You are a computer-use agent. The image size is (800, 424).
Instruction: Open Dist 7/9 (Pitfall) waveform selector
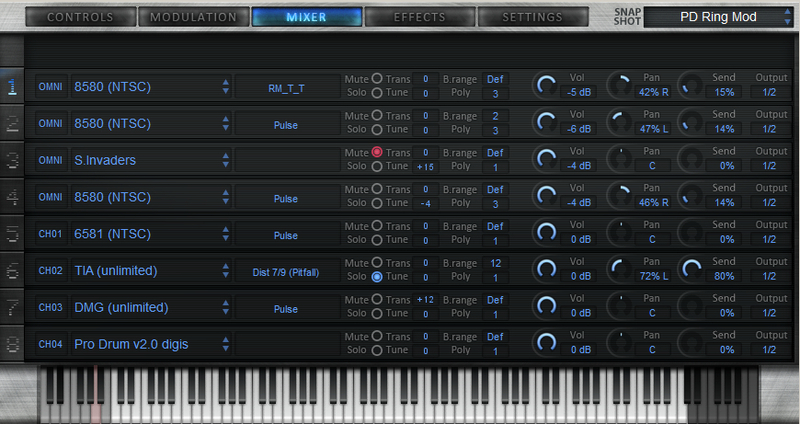click(x=287, y=272)
